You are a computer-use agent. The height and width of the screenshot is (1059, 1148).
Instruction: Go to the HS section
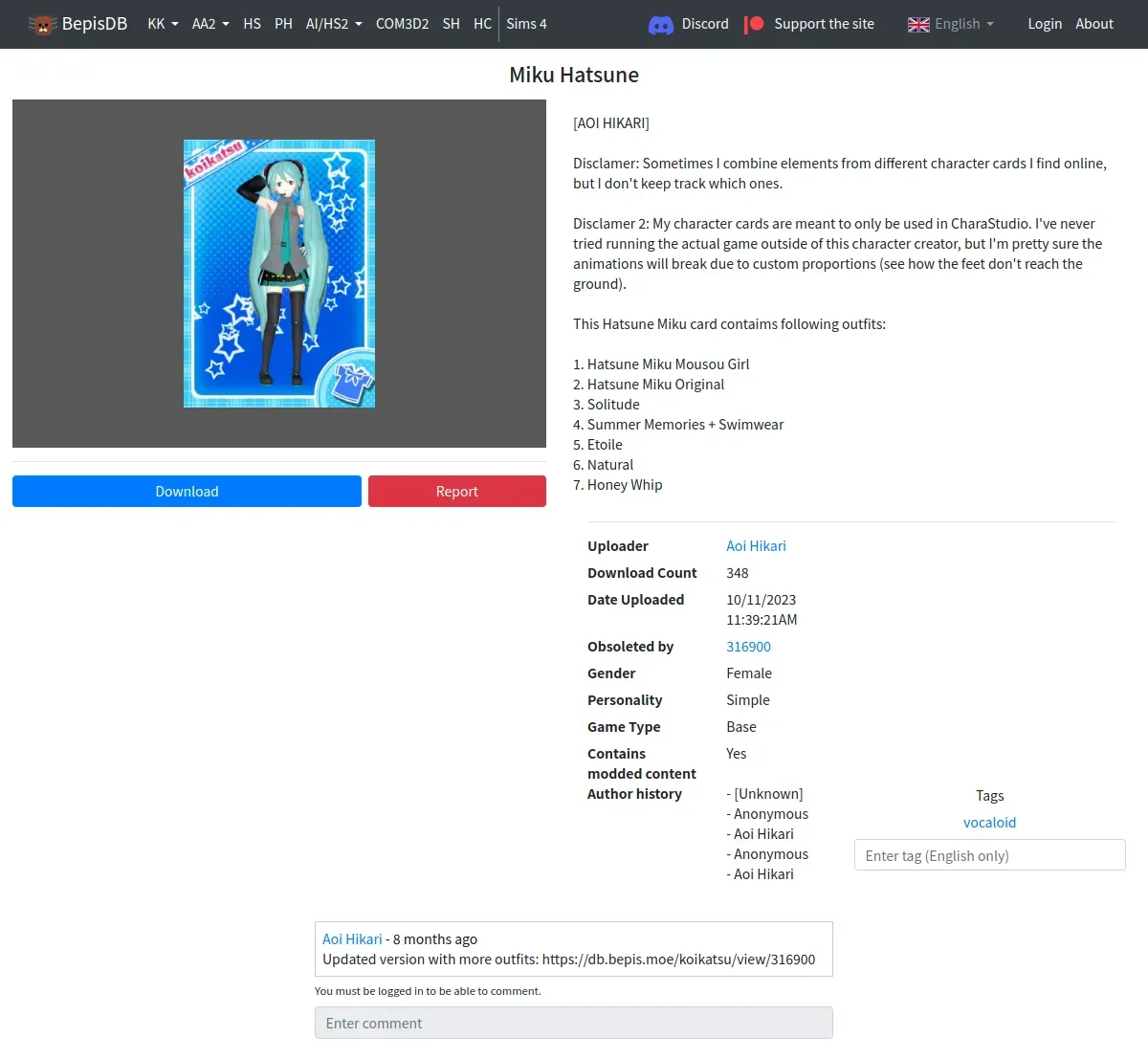coord(252,24)
